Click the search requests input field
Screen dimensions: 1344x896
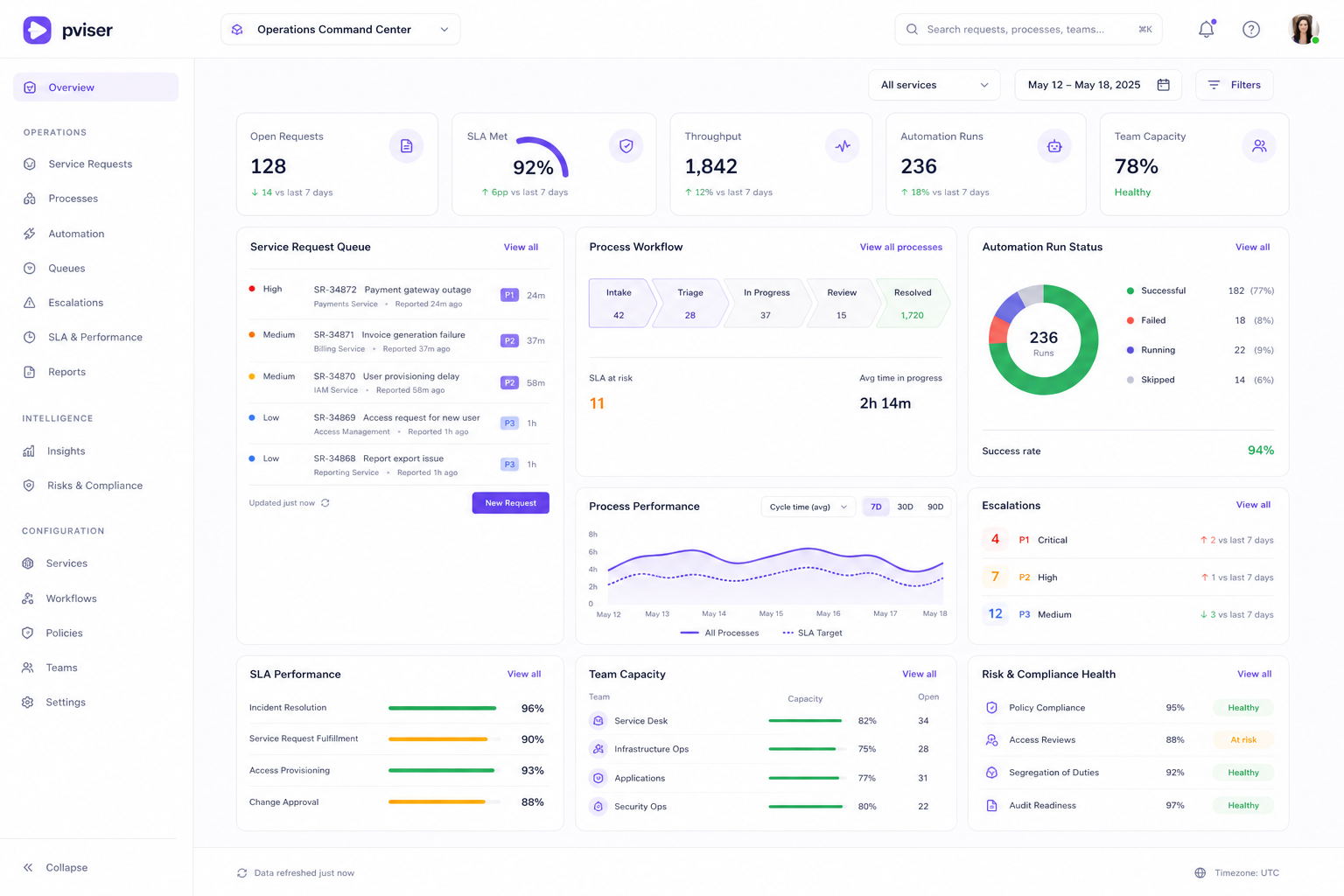pos(1028,29)
